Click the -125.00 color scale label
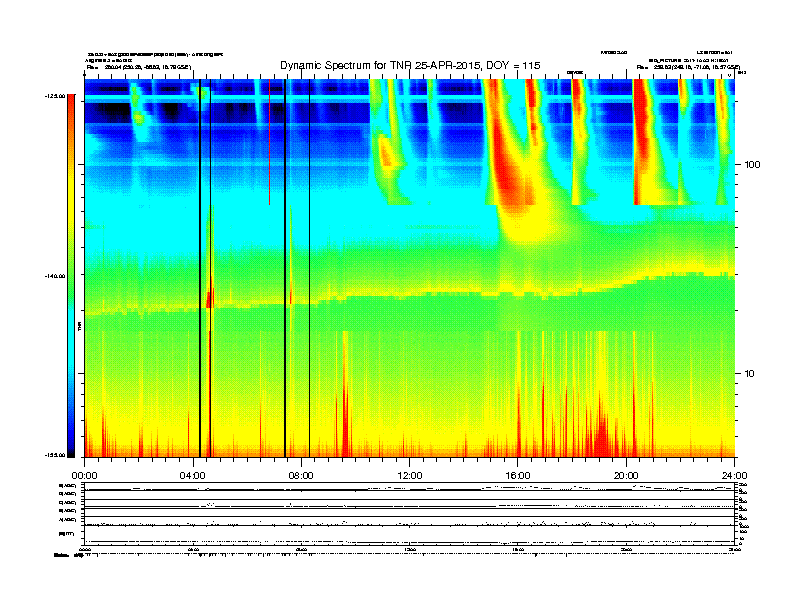This screenshot has width=792, height=612. click(55, 95)
